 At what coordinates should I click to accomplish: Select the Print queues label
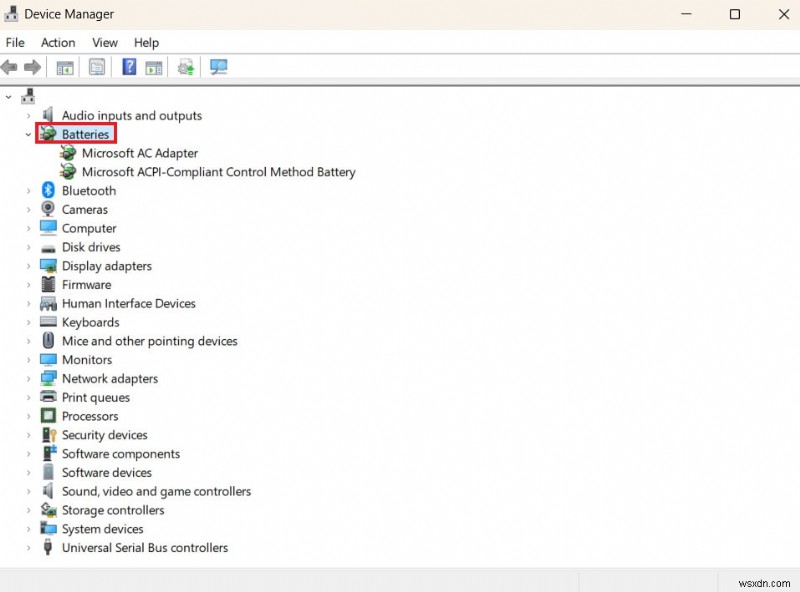tap(96, 397)
